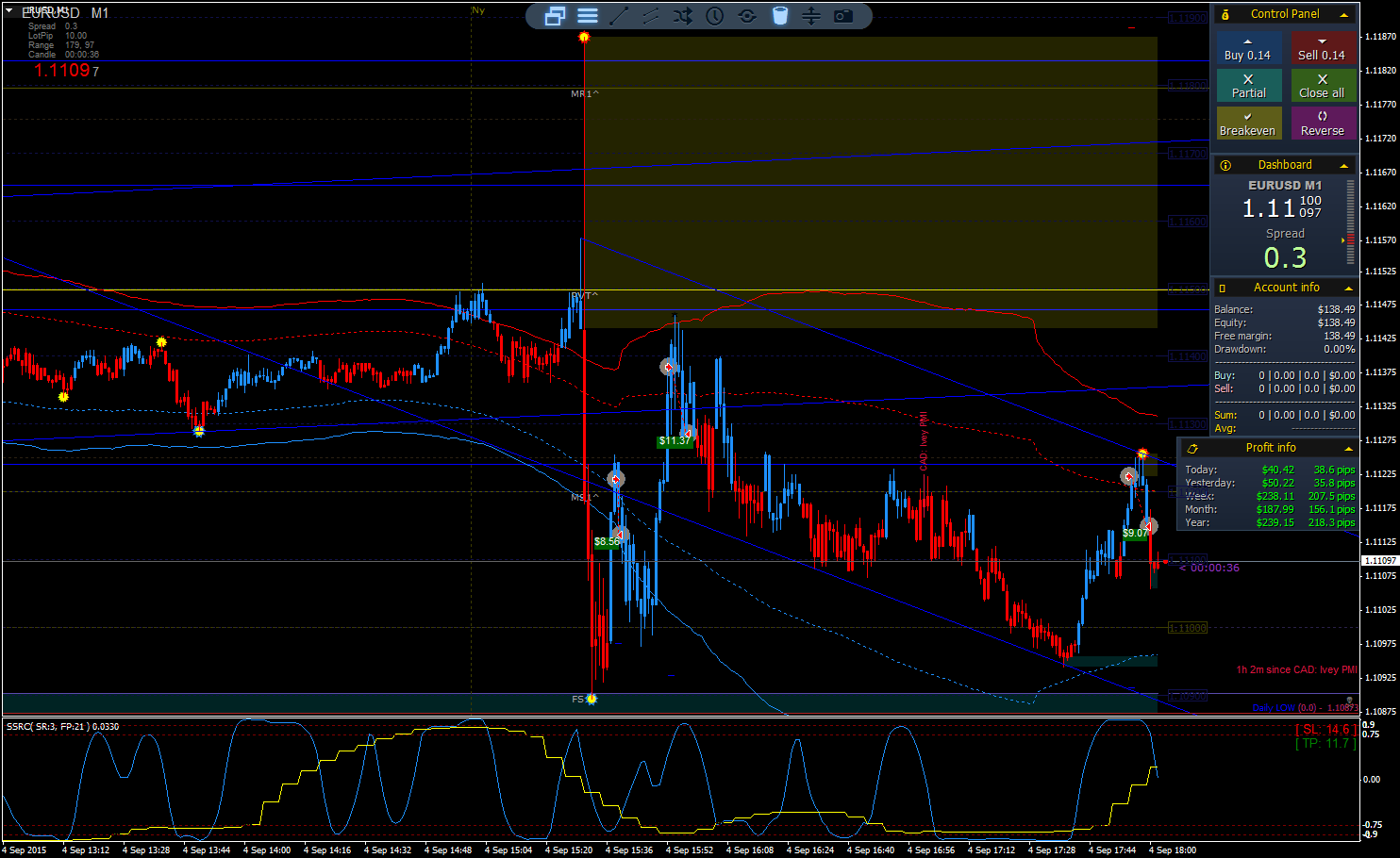Click the horizontal lines icon in top toolbar
The width and height of the screenshot is (1400, 858).
588,16
